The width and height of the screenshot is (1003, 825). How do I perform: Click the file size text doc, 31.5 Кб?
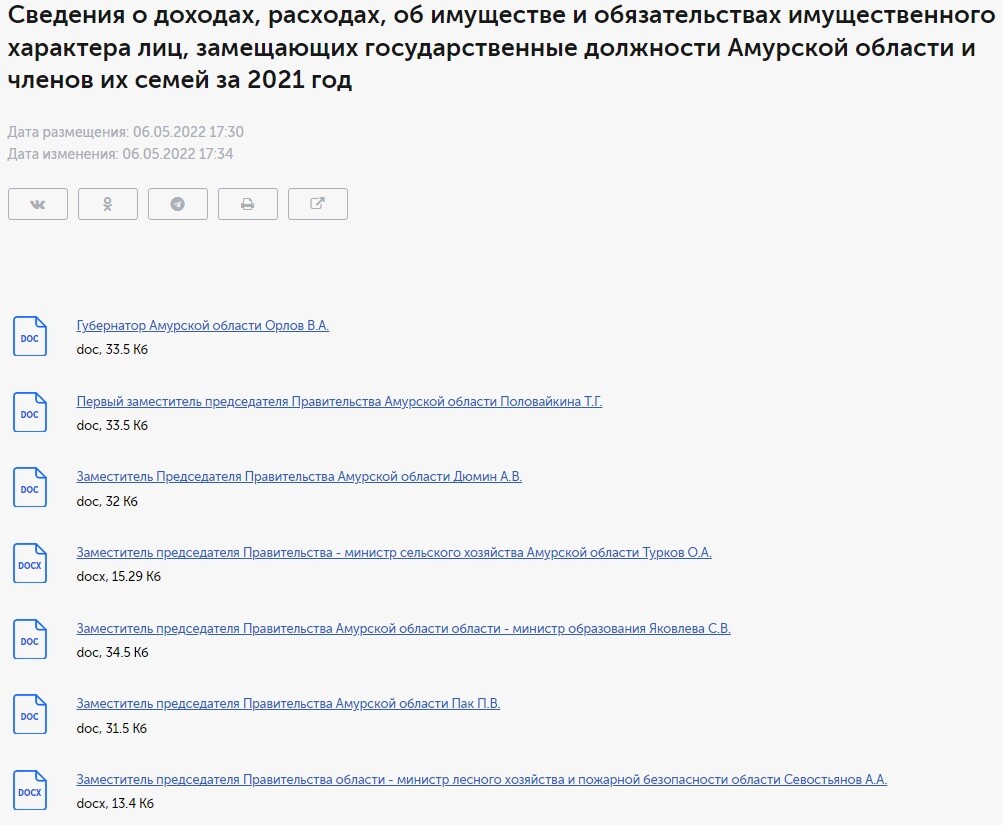click(111, 728)
